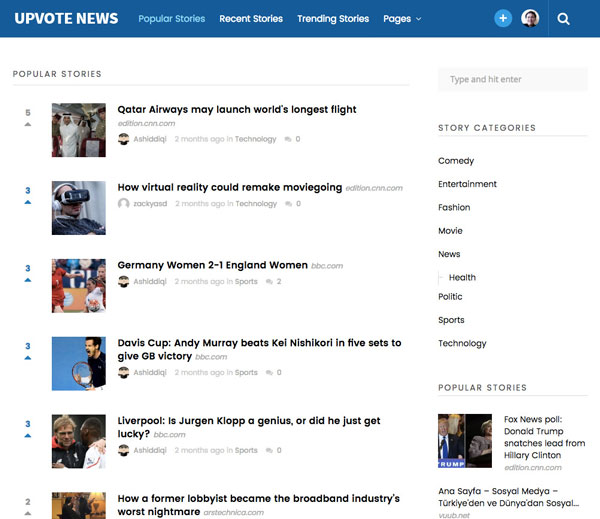
Task: Open the Movie category
Action: [450, 231]
